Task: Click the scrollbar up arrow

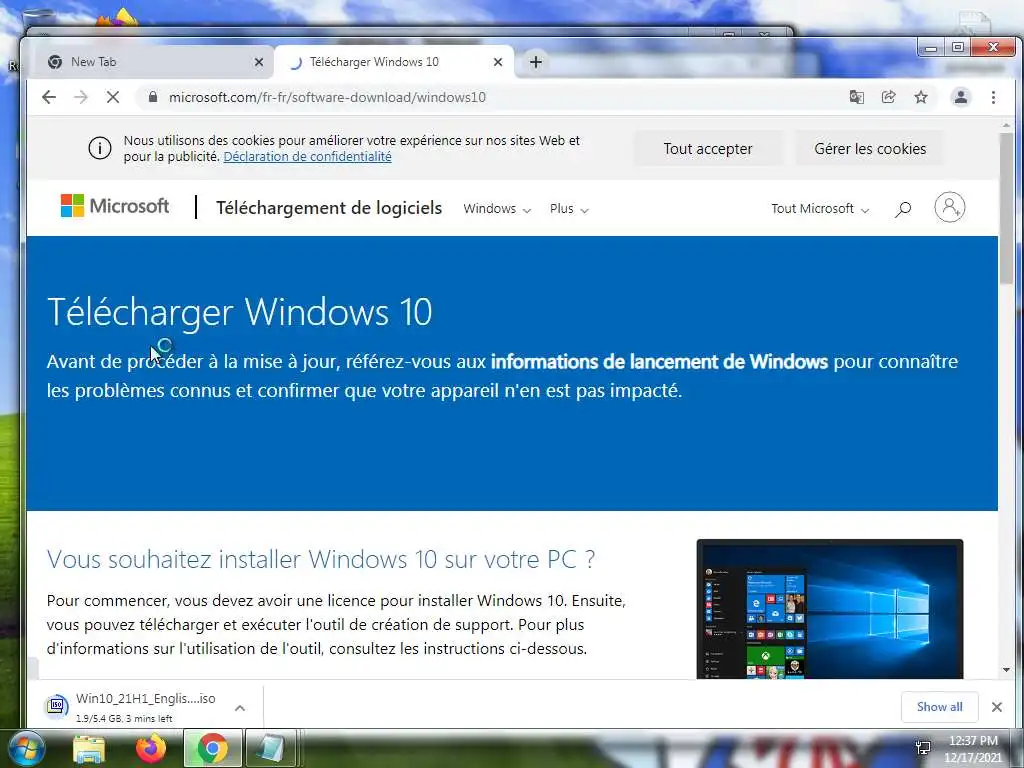Action: 1006,125
